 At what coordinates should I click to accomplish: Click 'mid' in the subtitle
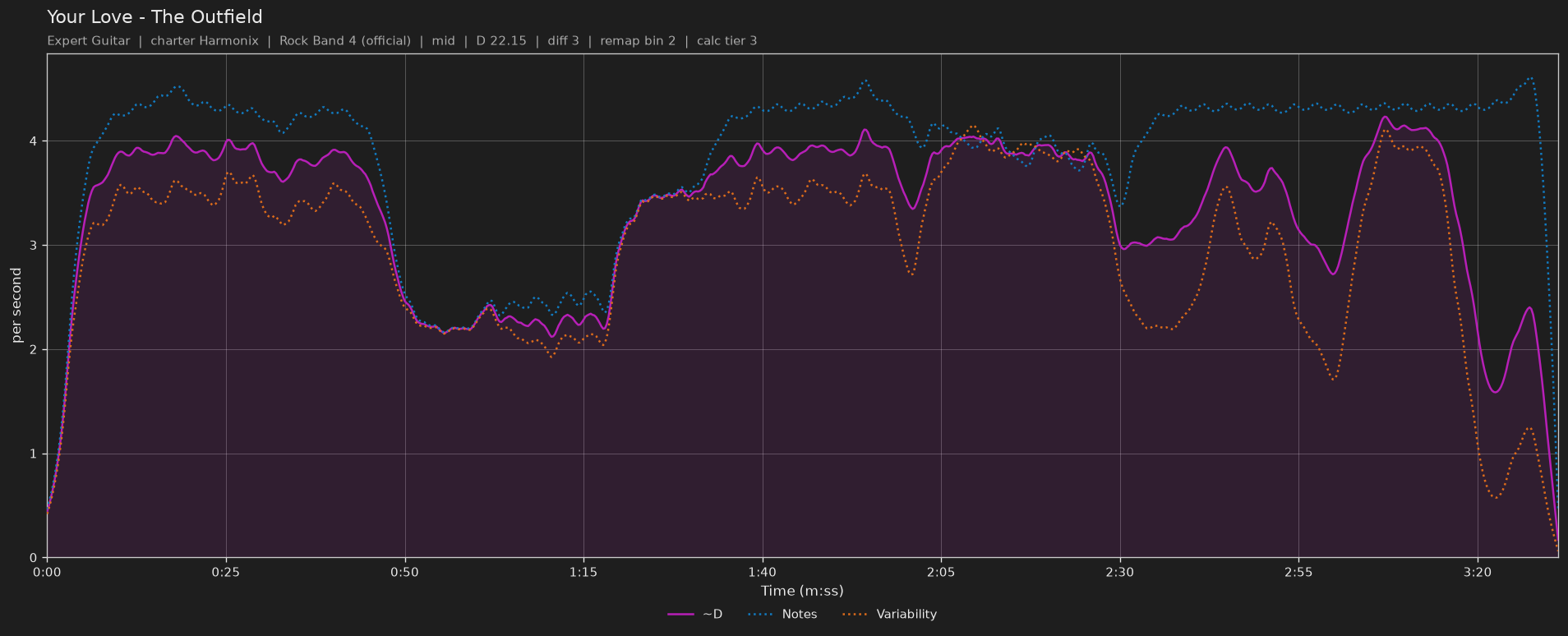click(x=444, y=41)
